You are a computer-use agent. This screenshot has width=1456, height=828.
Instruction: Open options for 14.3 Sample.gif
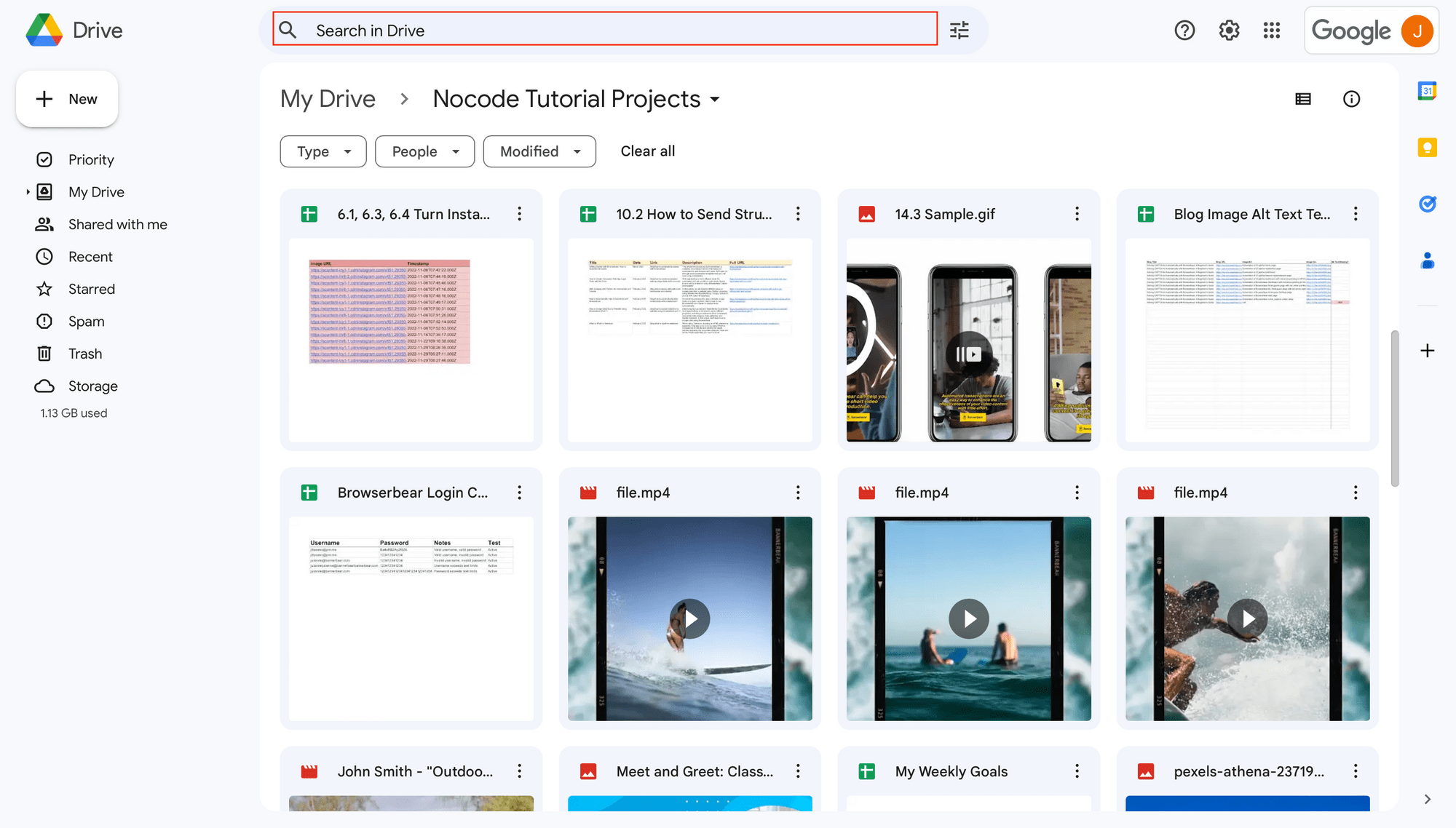point(1077,213)
